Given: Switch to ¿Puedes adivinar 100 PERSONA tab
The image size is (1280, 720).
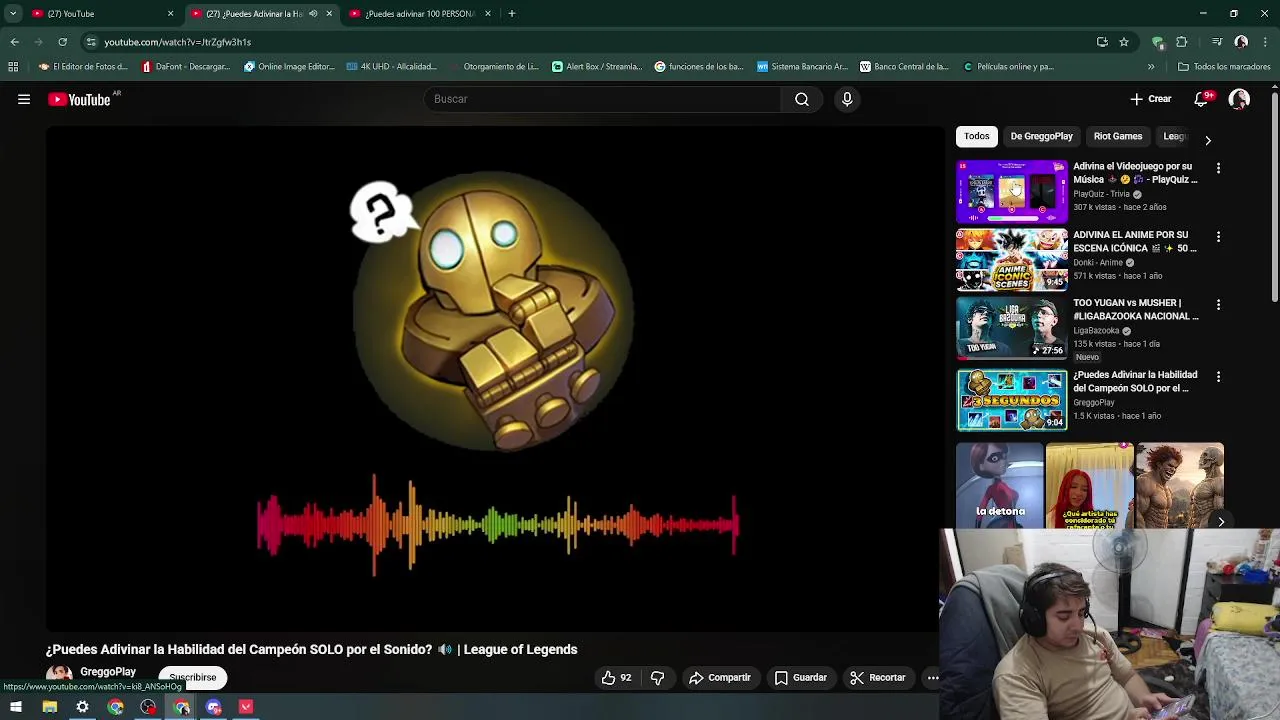Looking at the screenshot, I should pyautogui.click(x=420, y=14).
